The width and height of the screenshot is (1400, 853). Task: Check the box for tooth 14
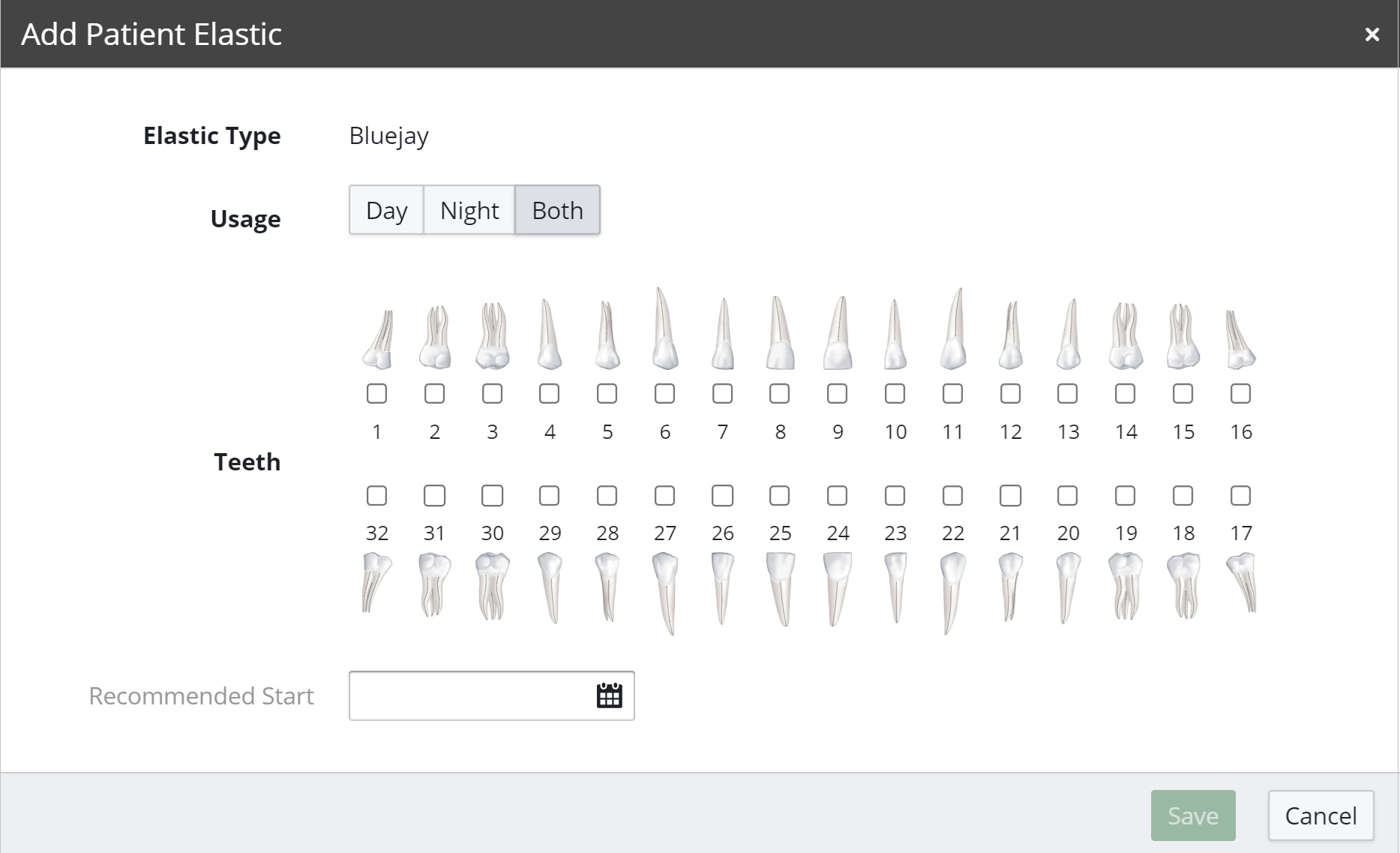pos(1126,393)
